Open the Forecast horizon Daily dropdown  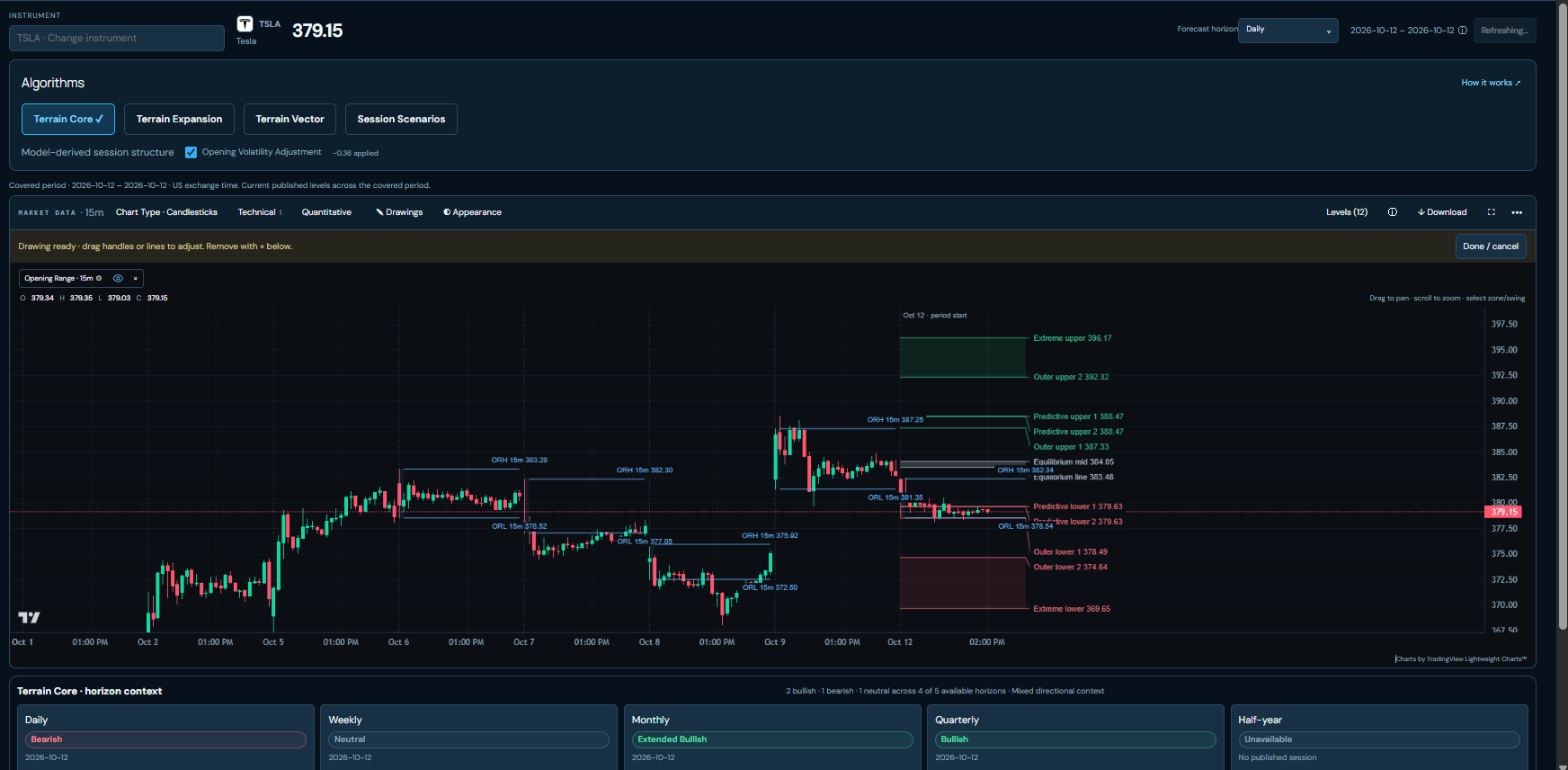(1287, 31)
